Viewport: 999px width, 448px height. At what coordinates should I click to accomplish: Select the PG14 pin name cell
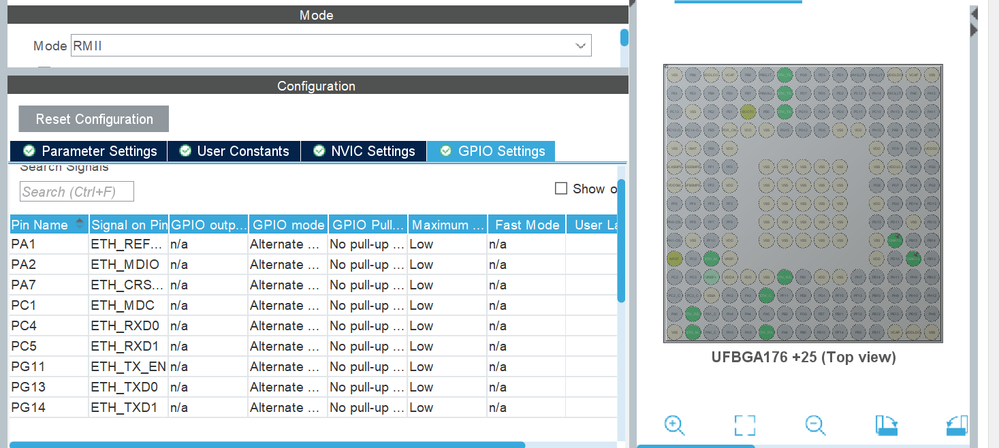(49, 407)
